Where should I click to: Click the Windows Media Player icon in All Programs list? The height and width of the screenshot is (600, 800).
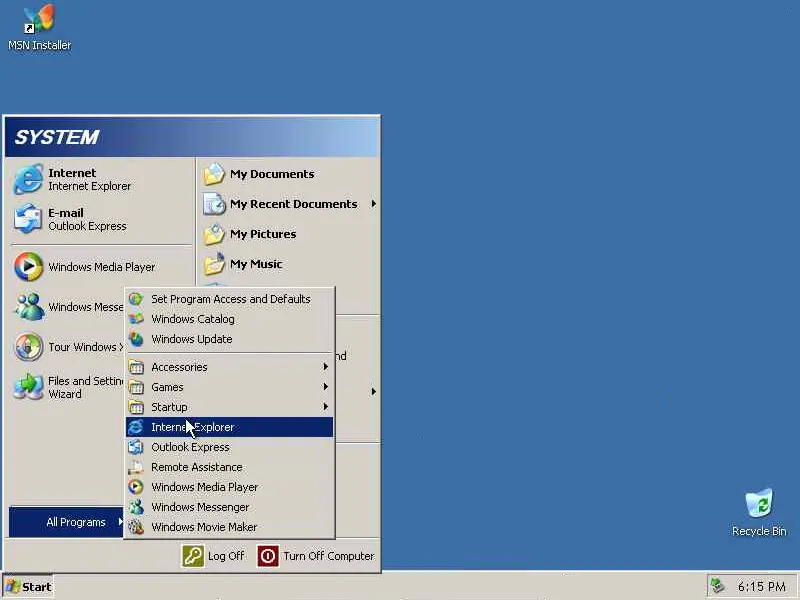(136, 487)
